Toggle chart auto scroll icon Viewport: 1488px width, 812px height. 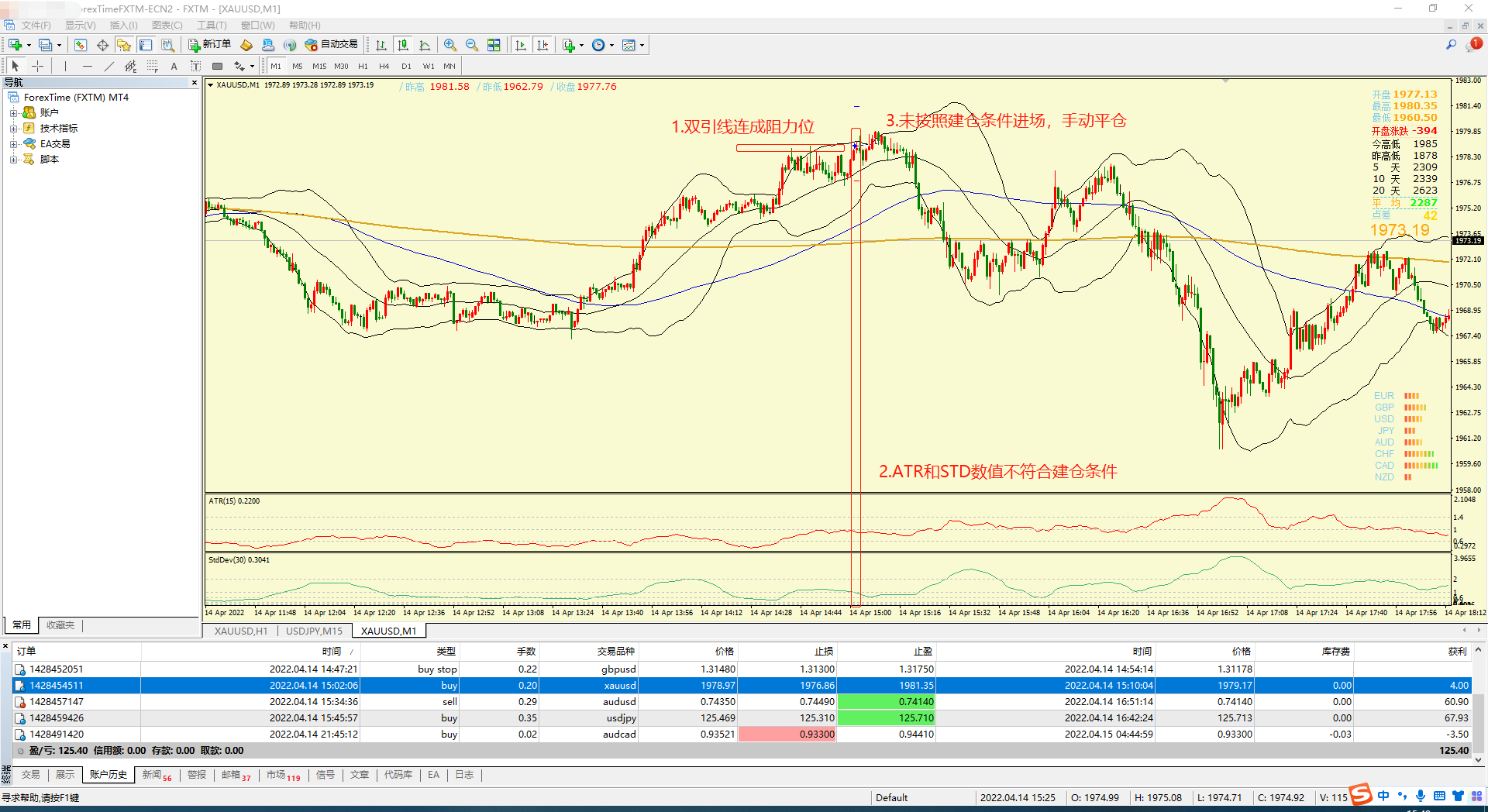click(521, 45)
